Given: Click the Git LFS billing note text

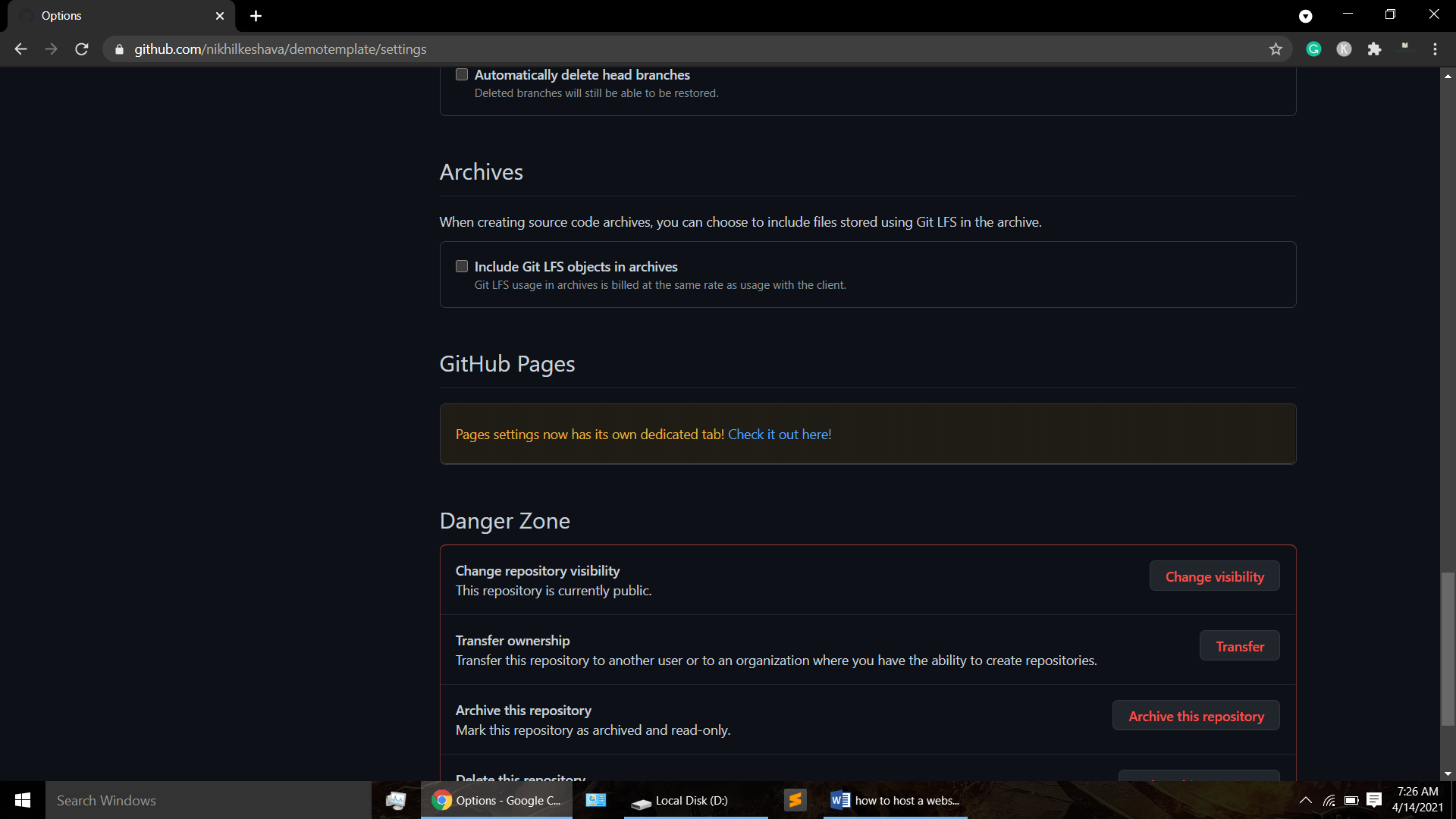Looking at the screenshot, I should coord(660,285).
